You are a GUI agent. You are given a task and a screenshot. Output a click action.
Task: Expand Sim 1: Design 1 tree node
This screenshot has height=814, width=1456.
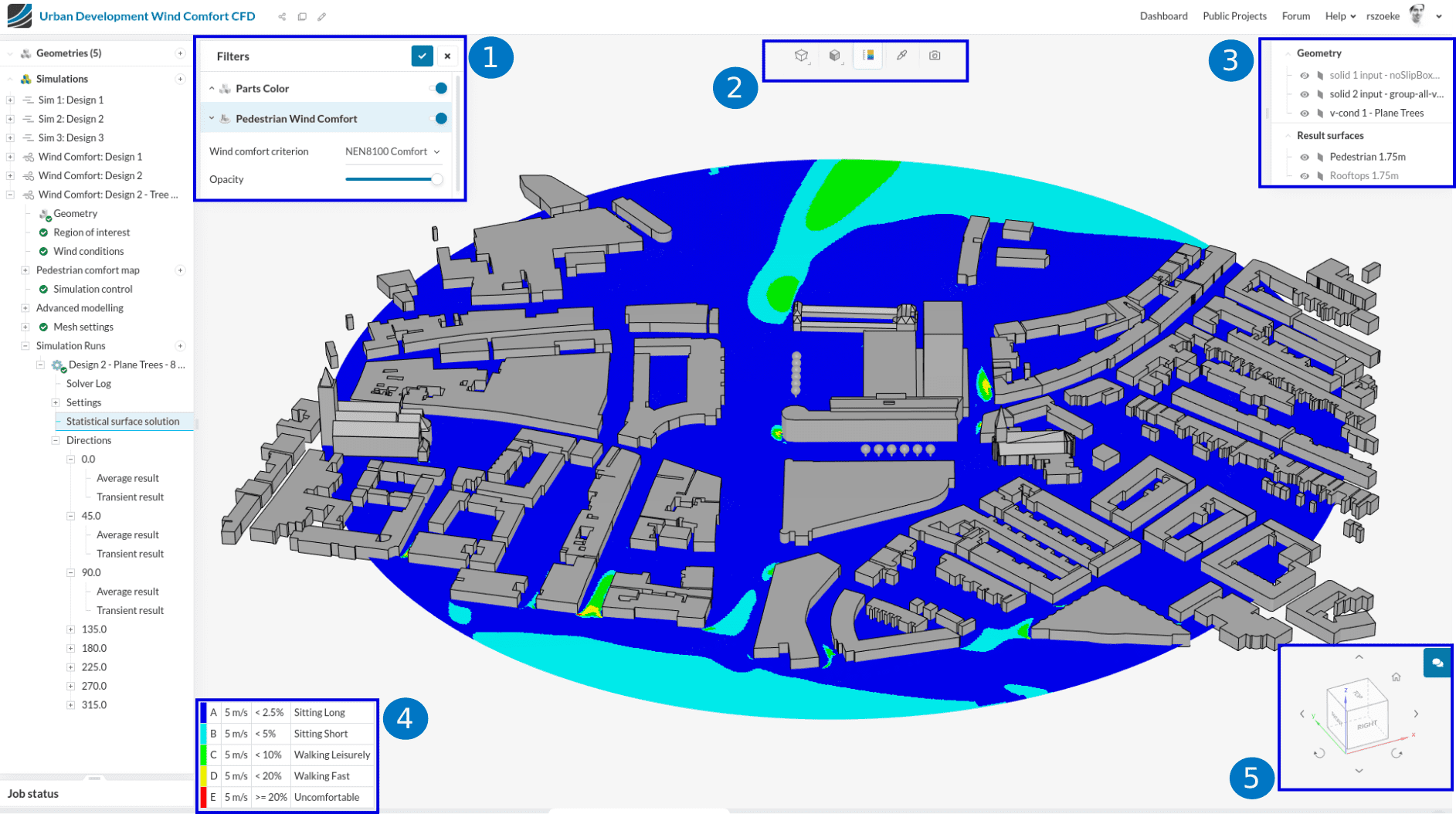click(10, 100)
